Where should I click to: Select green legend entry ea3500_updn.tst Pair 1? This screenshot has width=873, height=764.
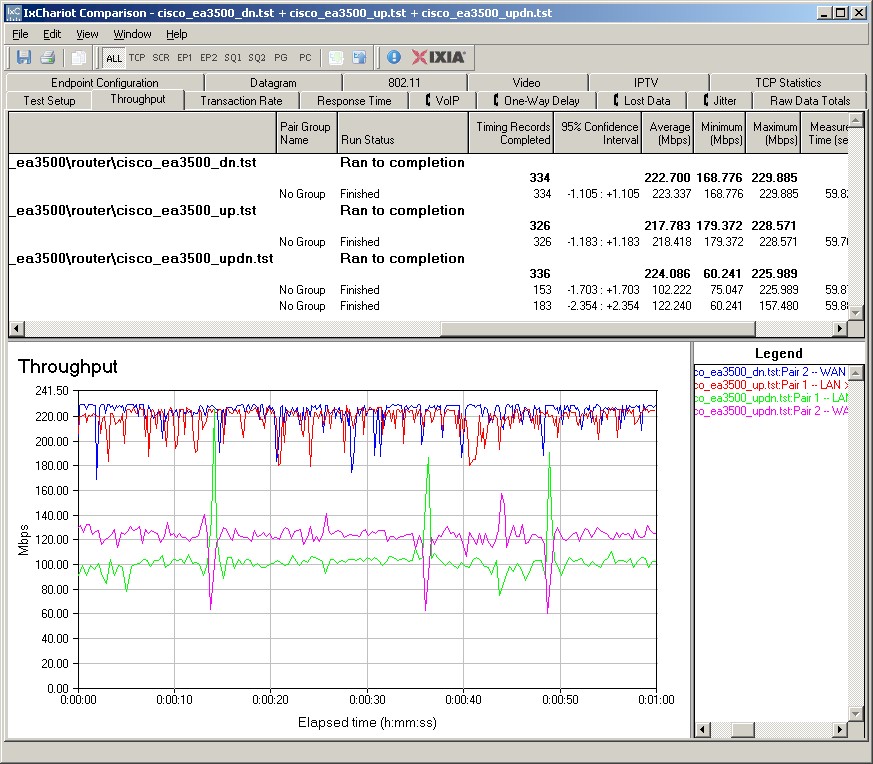pos(771,398)
